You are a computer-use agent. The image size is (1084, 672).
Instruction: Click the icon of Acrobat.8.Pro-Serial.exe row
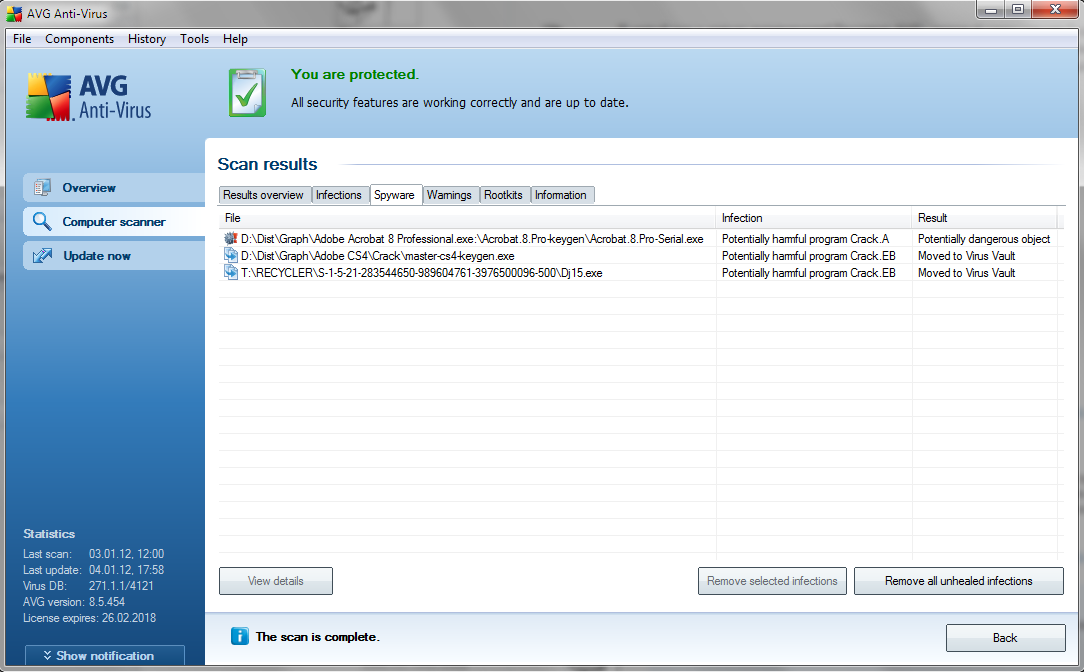230,239
